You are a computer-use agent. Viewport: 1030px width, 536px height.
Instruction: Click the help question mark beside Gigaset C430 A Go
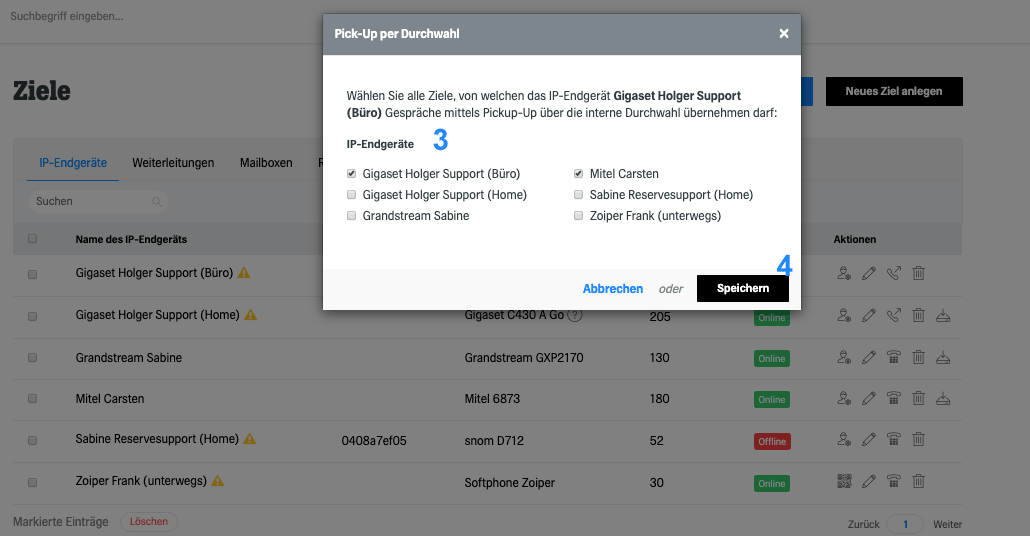(575, 315)
